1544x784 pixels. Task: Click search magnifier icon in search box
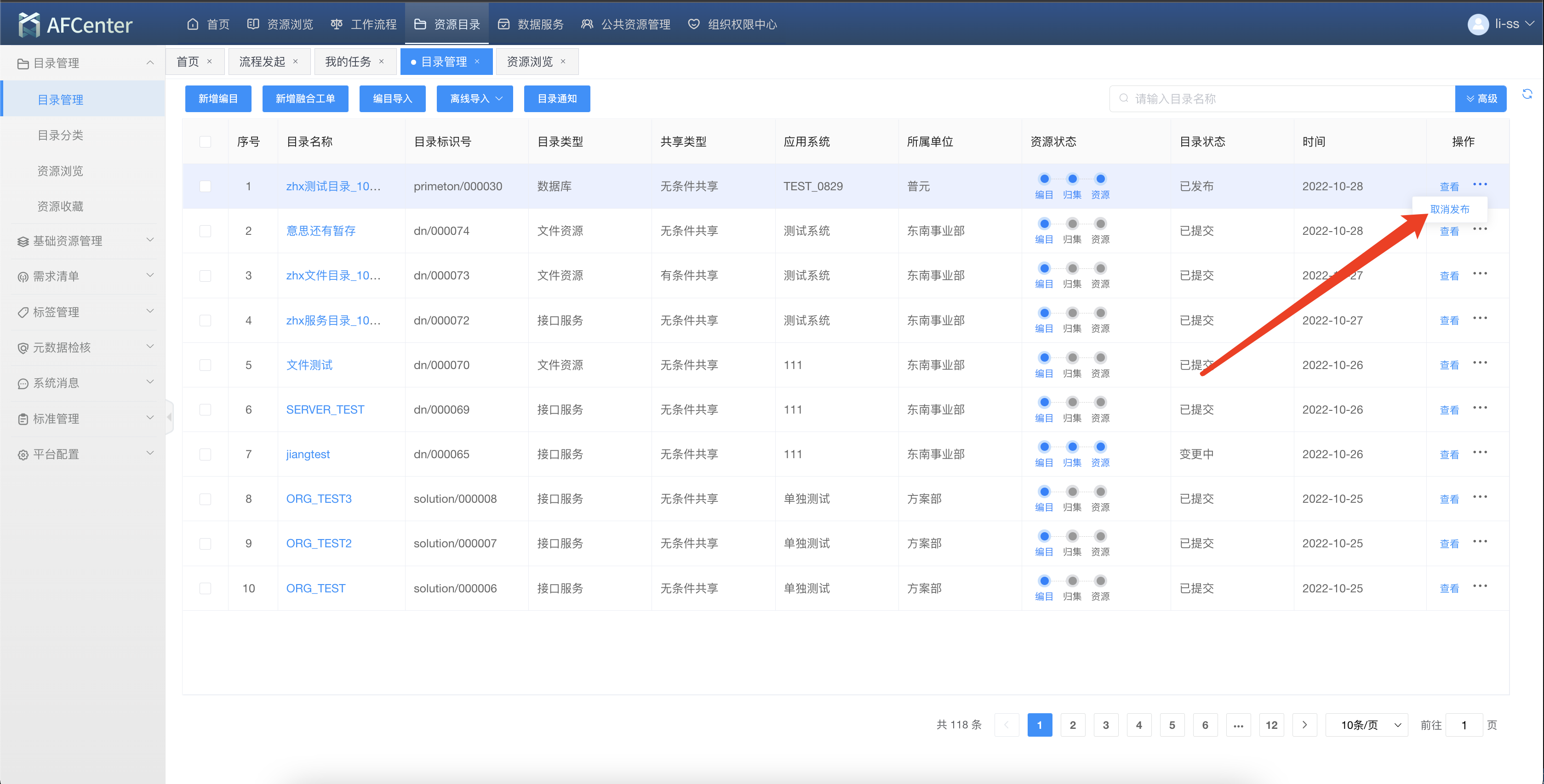coord(1123,98)
